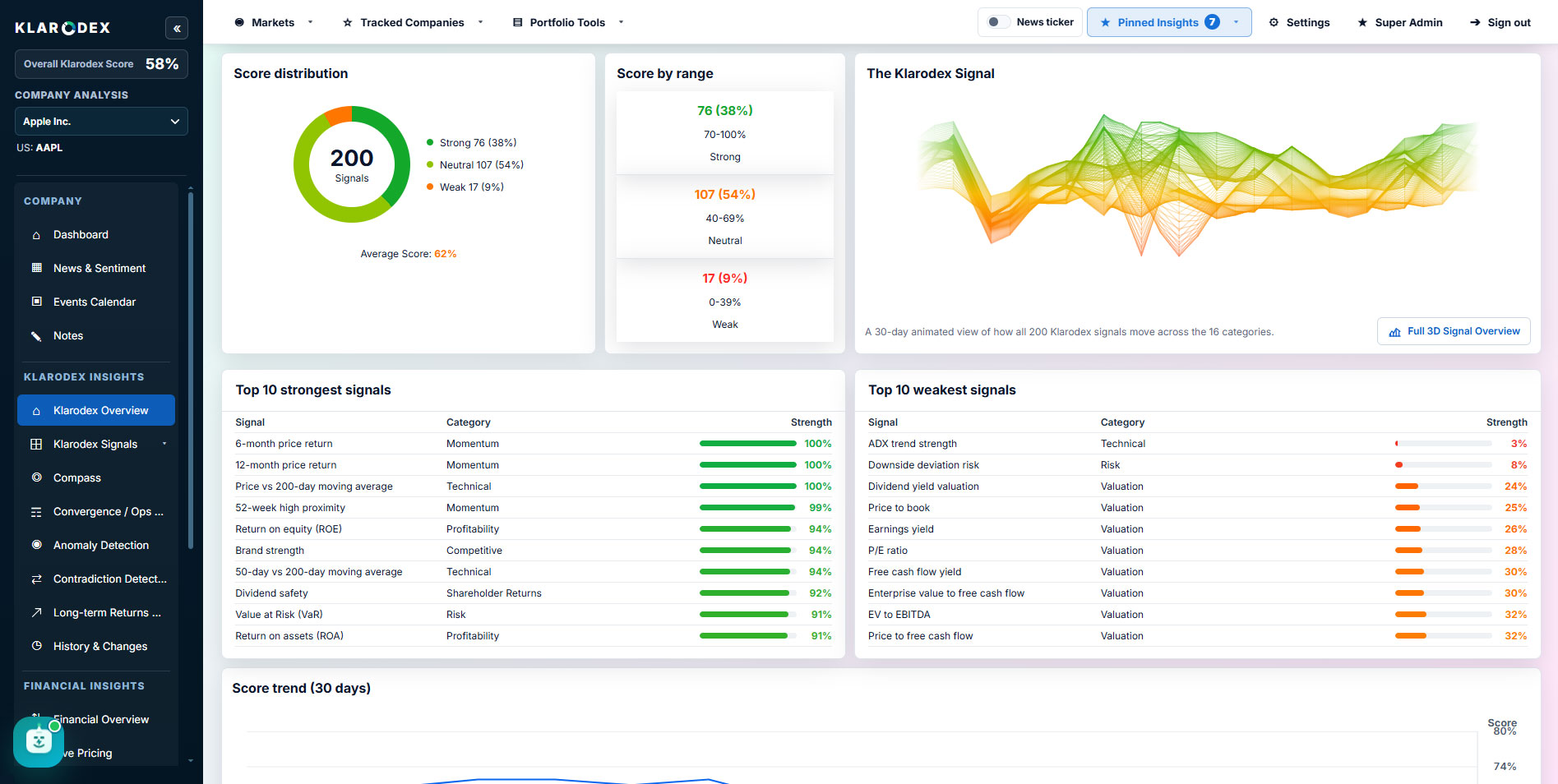Click the Return on equity (ROE) signal
Screen dimensions: 1558x784
tap(289, 529)
